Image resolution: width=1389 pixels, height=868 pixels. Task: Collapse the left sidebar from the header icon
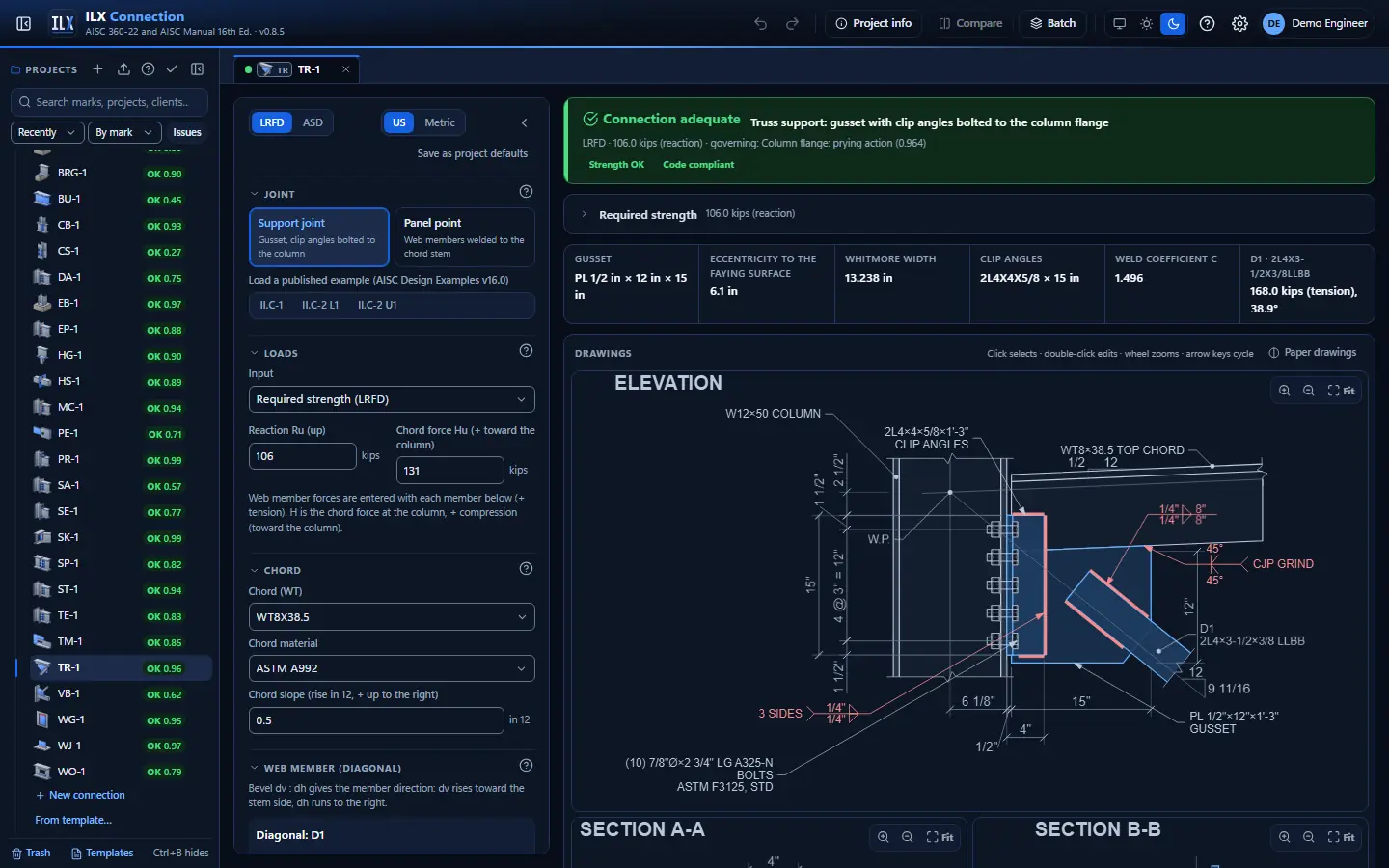pos(24,23)
